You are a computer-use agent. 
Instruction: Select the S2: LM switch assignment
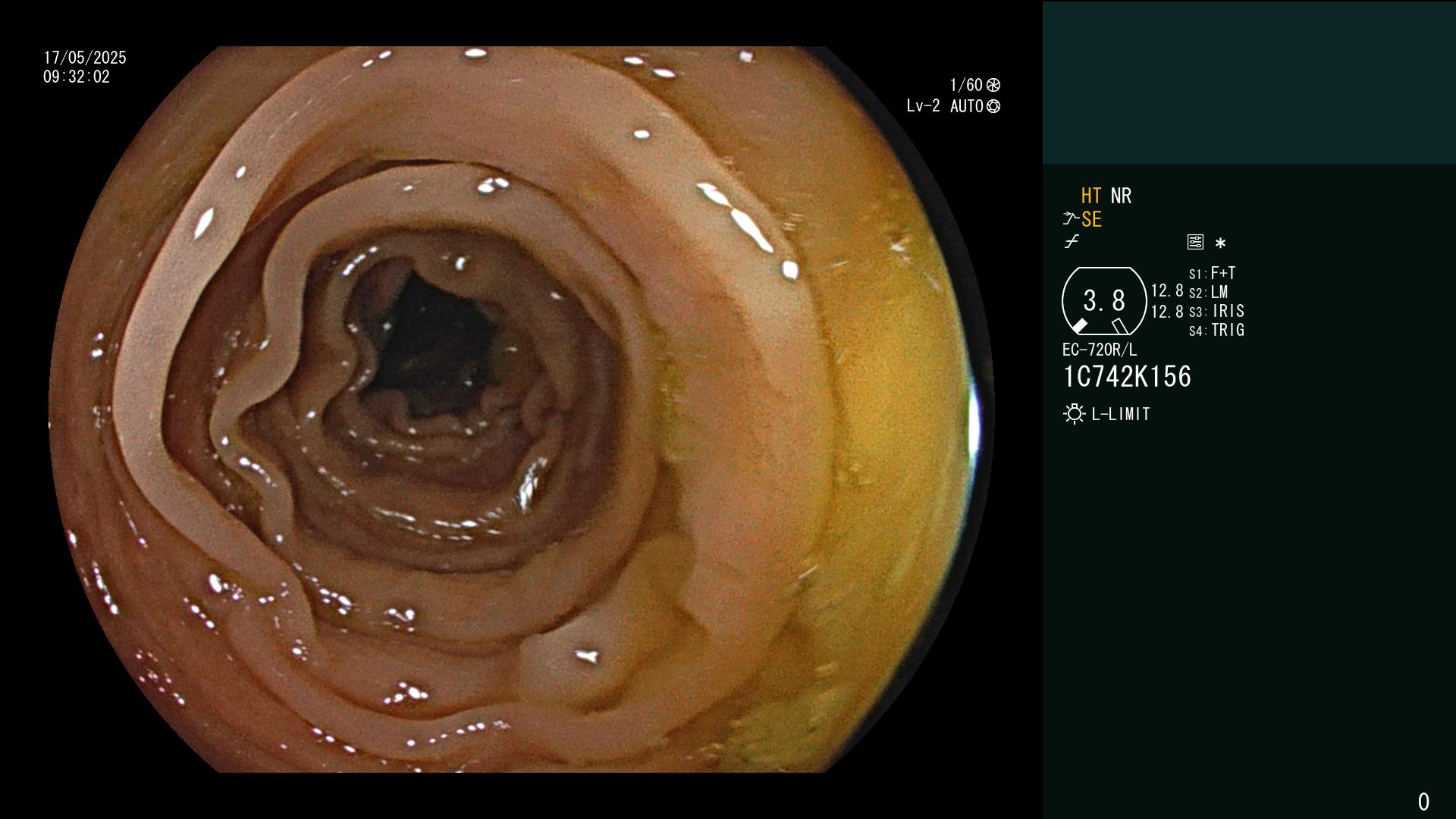[x=1208, y=292]
